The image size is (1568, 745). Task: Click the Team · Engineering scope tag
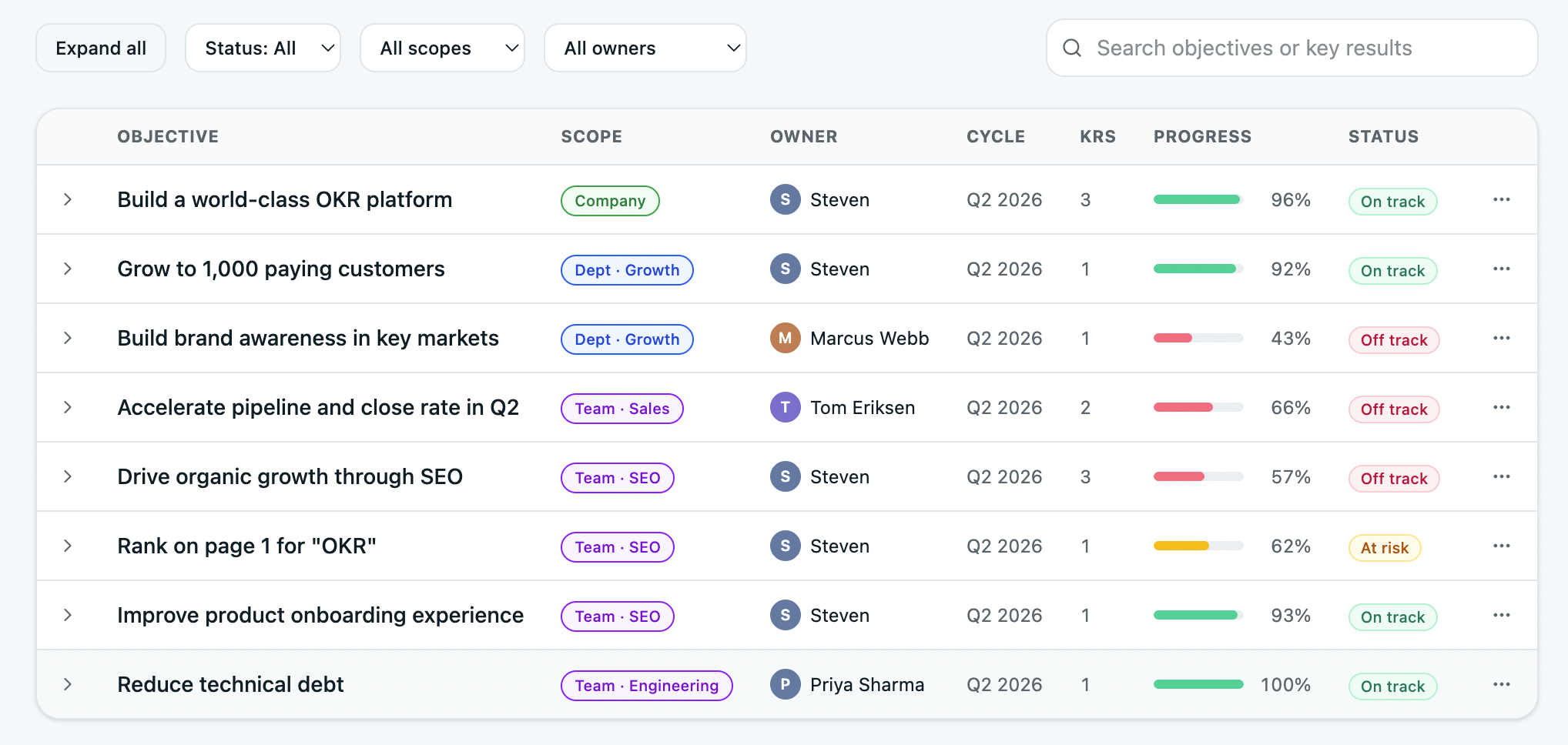point(646,686)
